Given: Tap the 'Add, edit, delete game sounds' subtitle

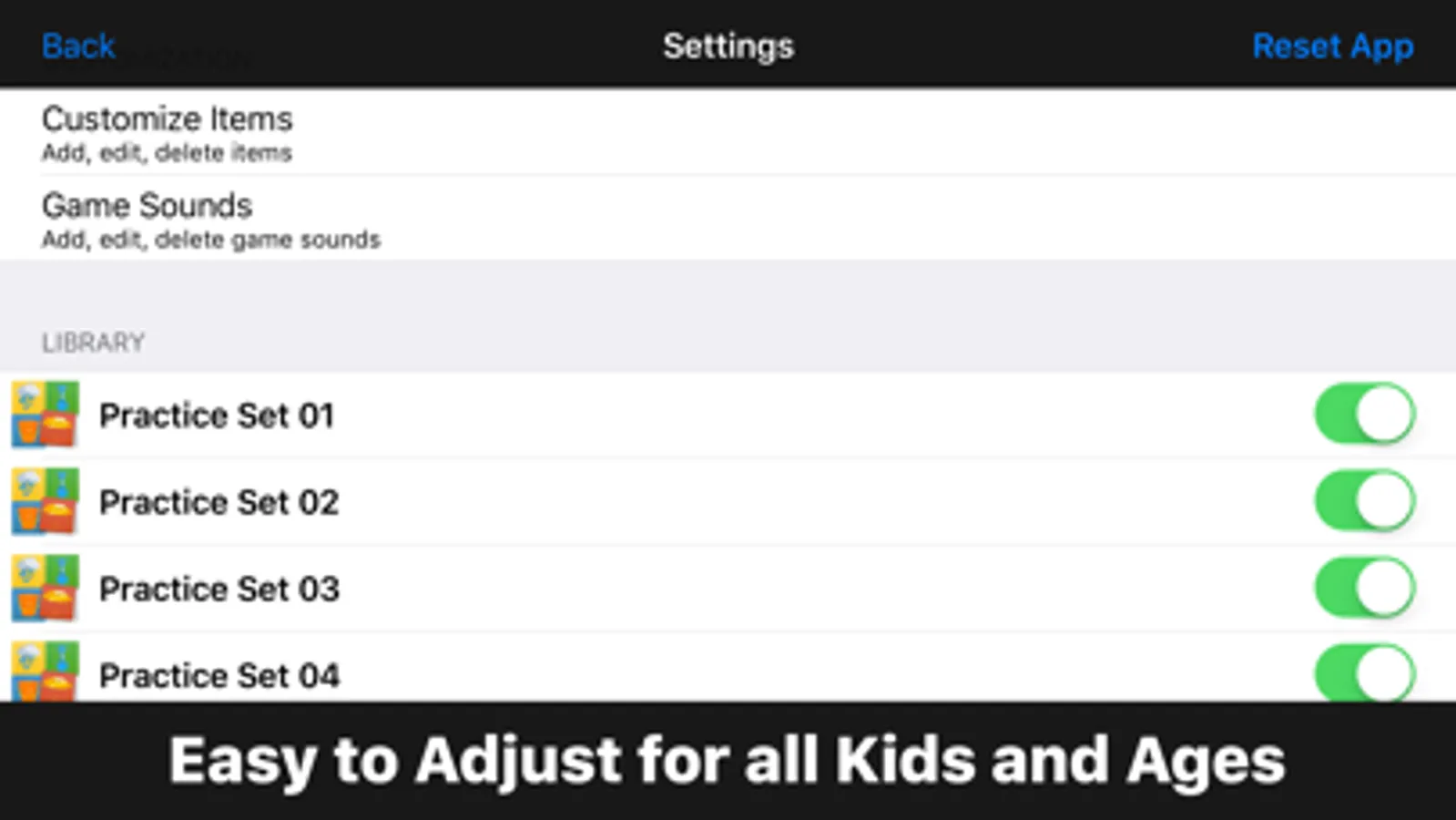Looking at the screenshot, I should (x=210, y=240).
